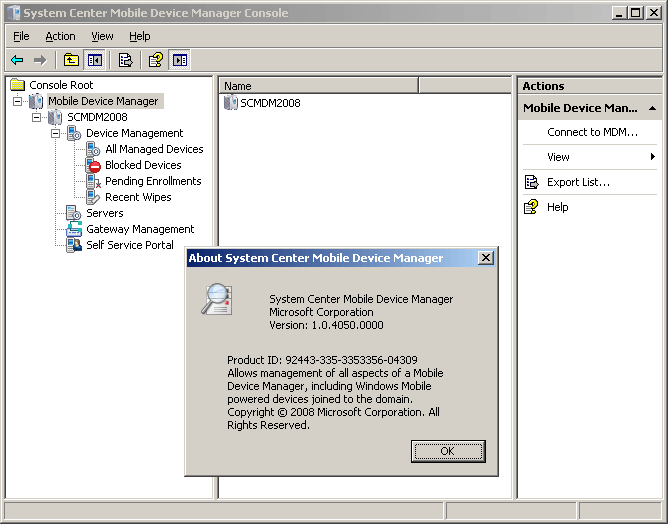668x524 pixels.
Task: Toggle the Show/Hide Console Tree toolbar icon
Action: tap(94, 60)
